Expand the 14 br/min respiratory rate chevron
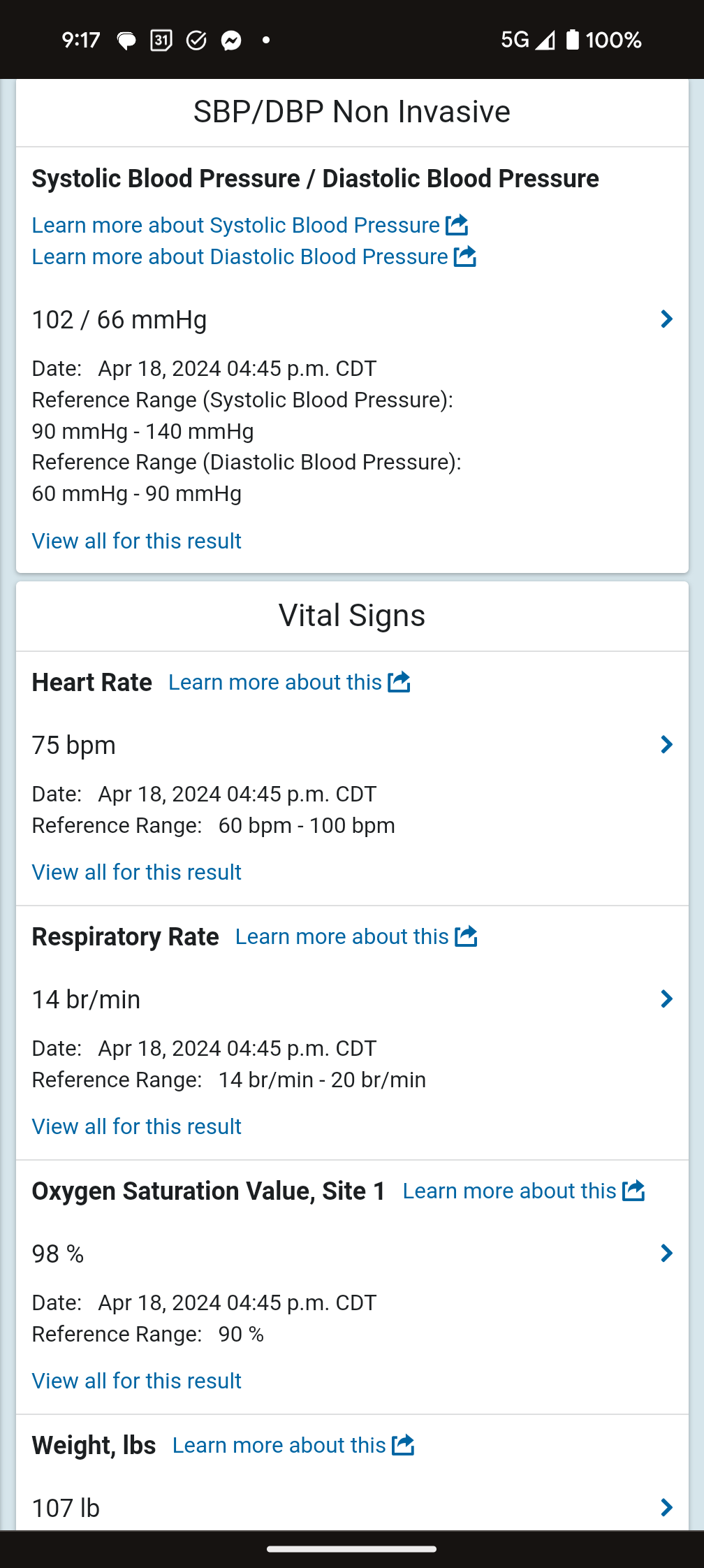The image size is (704, 1568). pyautogui.click(x=666, y=999)
